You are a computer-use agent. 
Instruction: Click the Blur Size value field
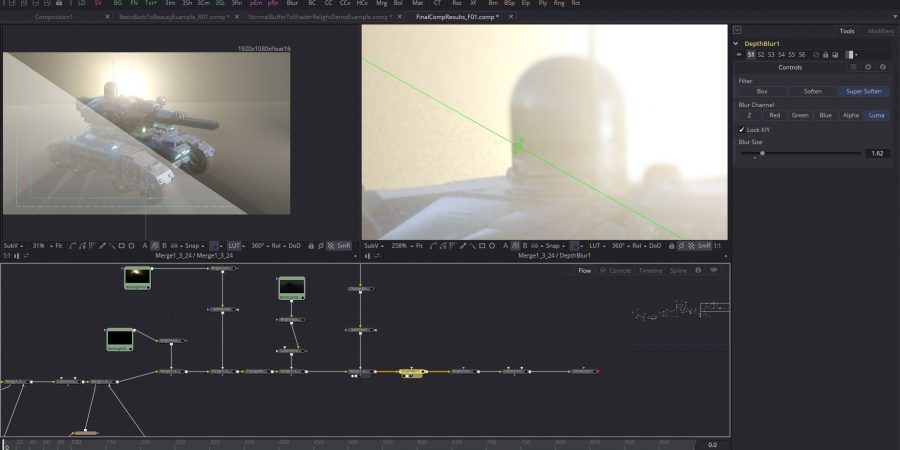point(877,153)
